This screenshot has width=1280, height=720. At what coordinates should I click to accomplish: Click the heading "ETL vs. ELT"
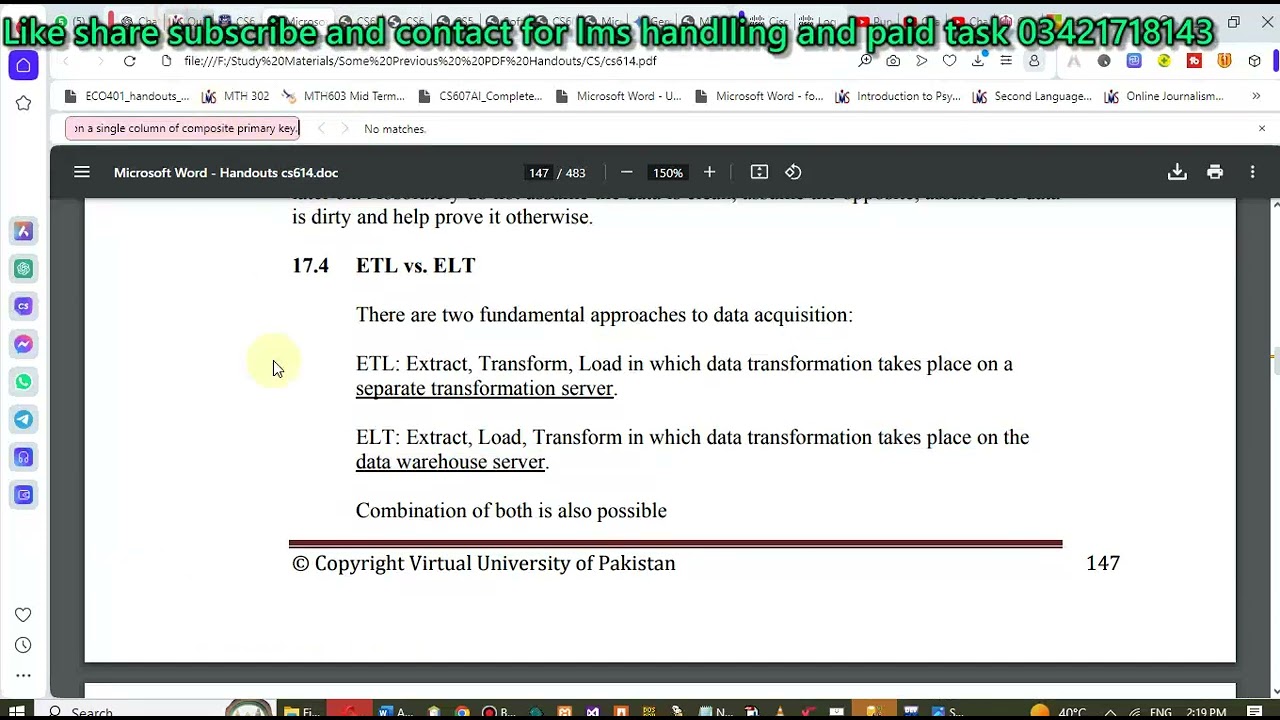coord(415,266)
